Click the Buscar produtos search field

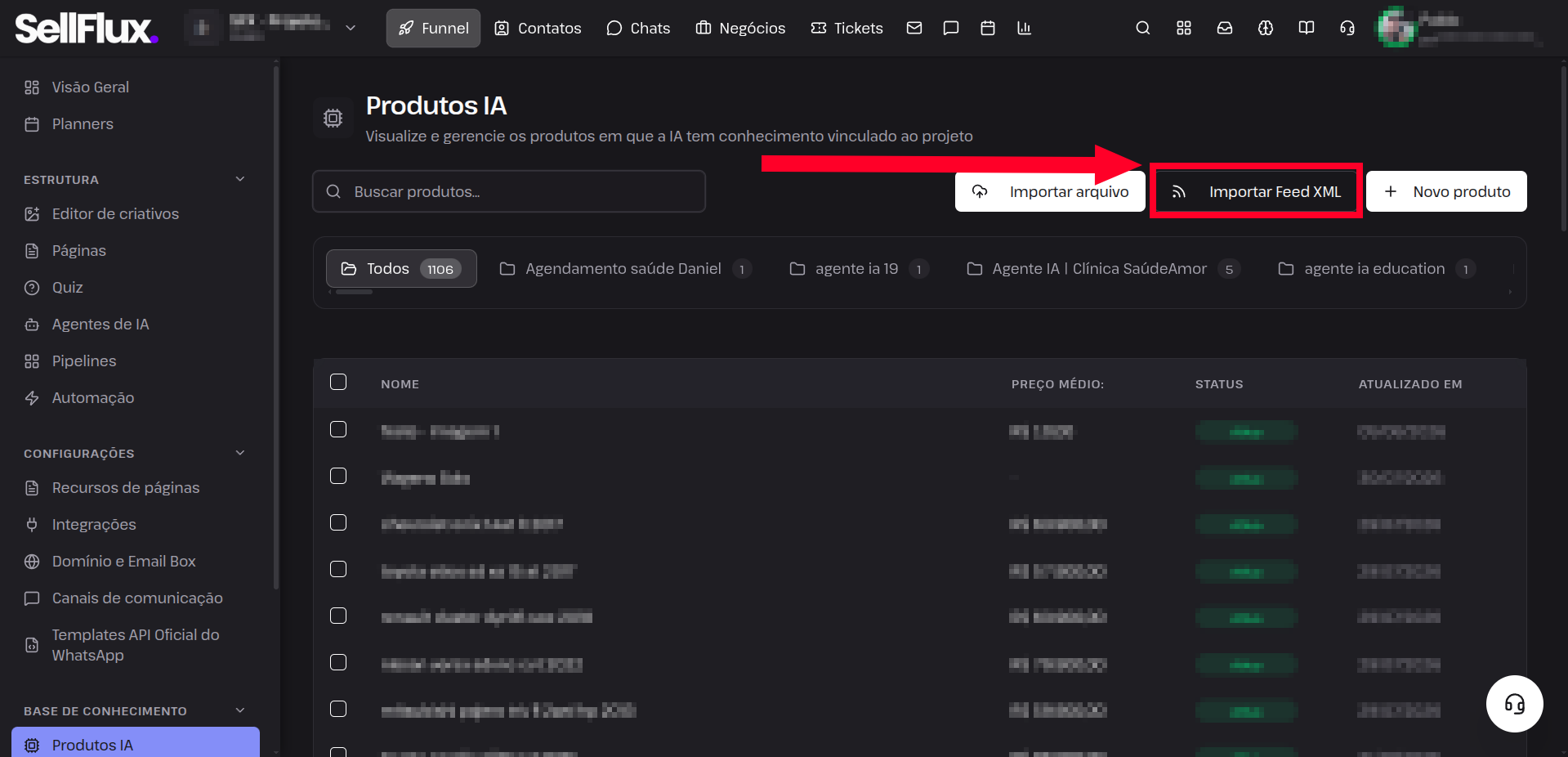pos(509,191)
